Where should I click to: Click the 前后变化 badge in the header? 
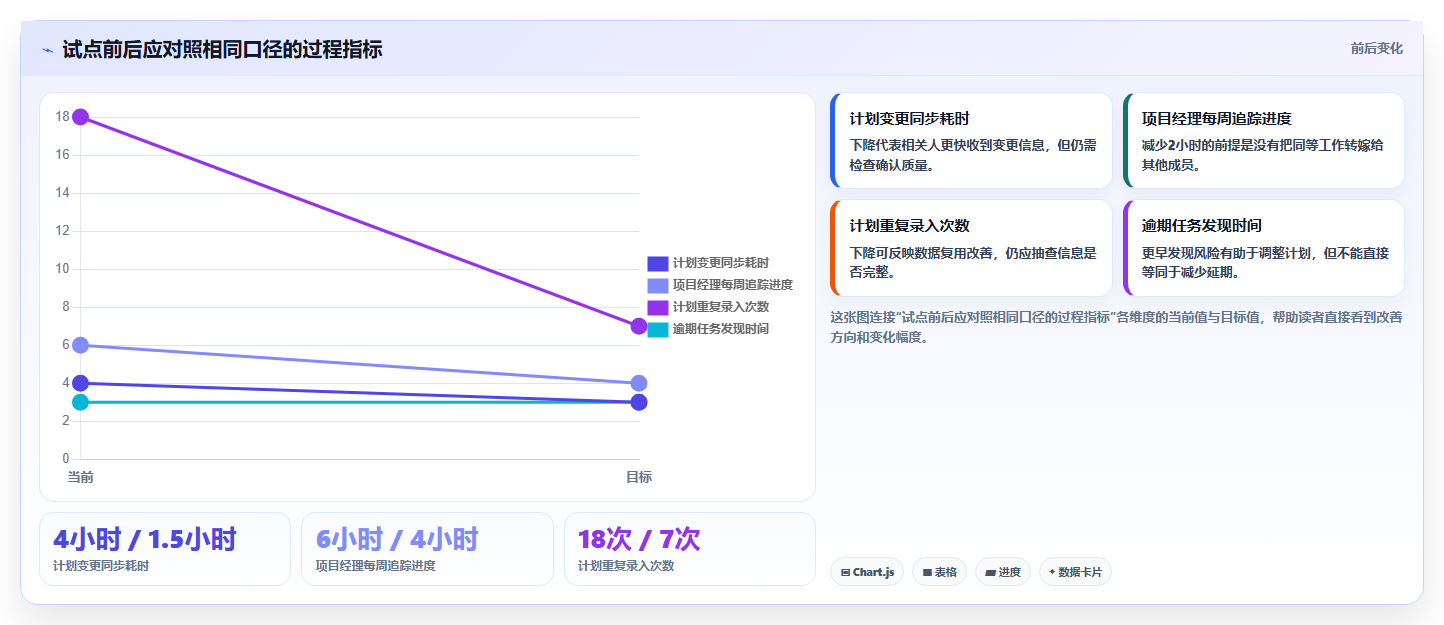[1376, 48]
